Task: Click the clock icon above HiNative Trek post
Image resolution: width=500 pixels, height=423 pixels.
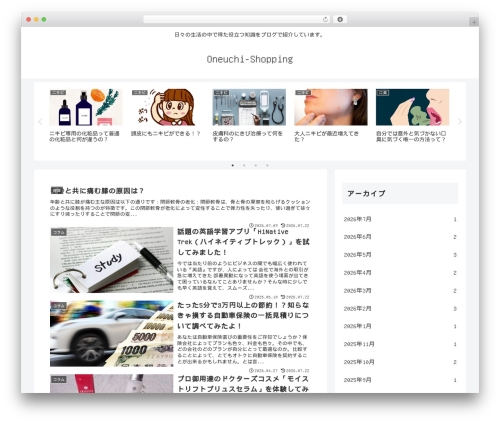Action: point(251,225)
